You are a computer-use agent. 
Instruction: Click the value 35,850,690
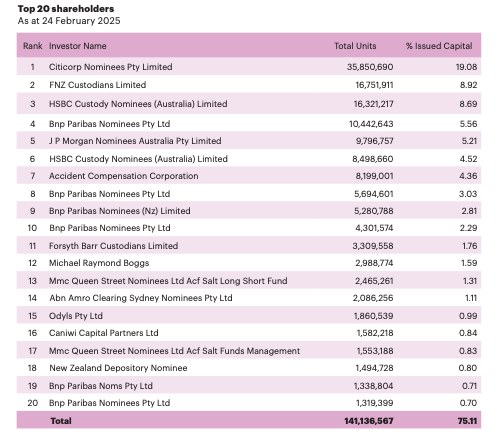click(x=370, y=67)
